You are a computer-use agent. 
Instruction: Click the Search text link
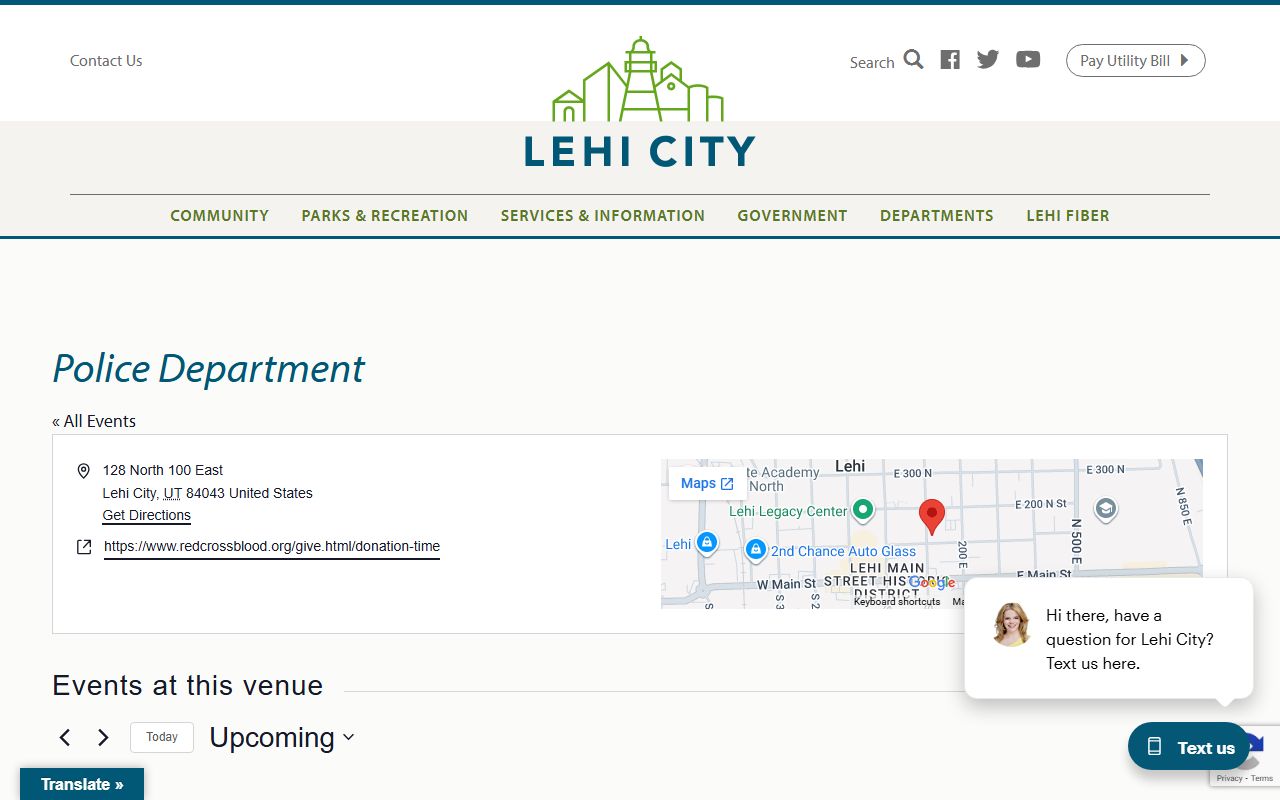pos(872,62)
